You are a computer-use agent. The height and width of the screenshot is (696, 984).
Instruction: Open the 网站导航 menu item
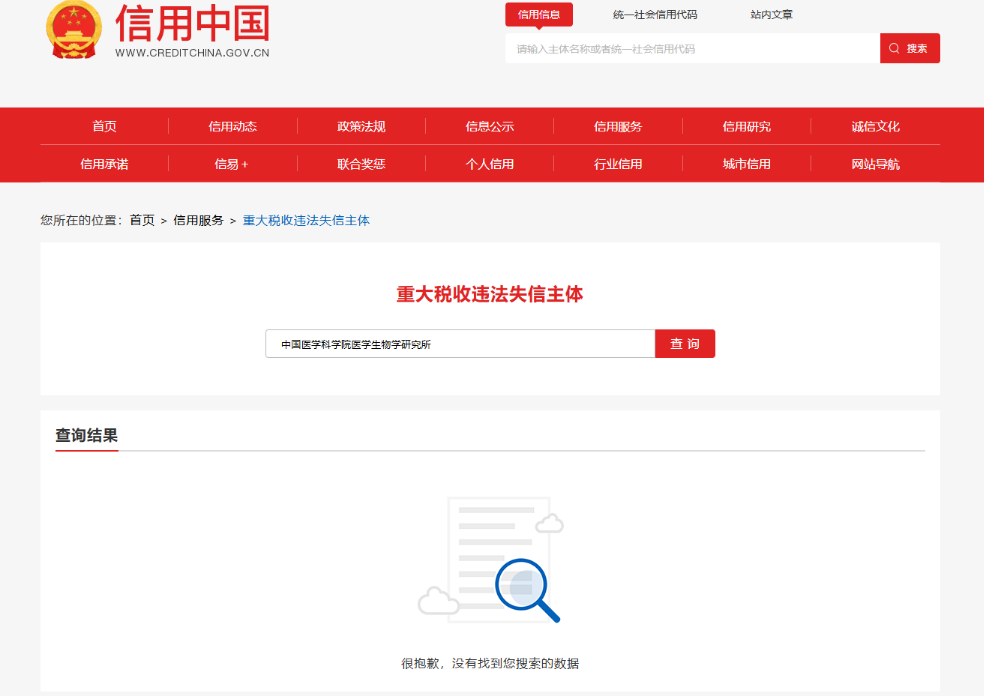pos(875,164)
